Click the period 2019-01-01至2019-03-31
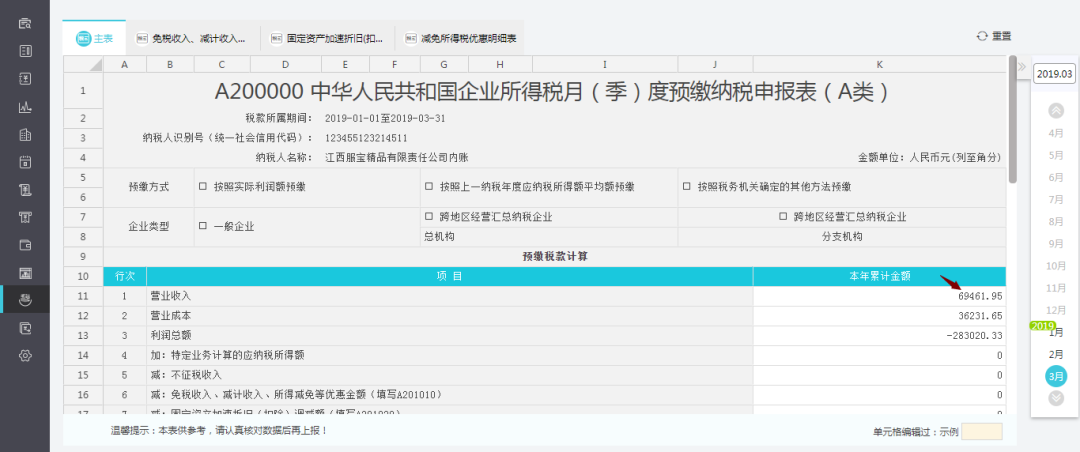The height and width of the screenshot is (452, 1080). point(386,118)
